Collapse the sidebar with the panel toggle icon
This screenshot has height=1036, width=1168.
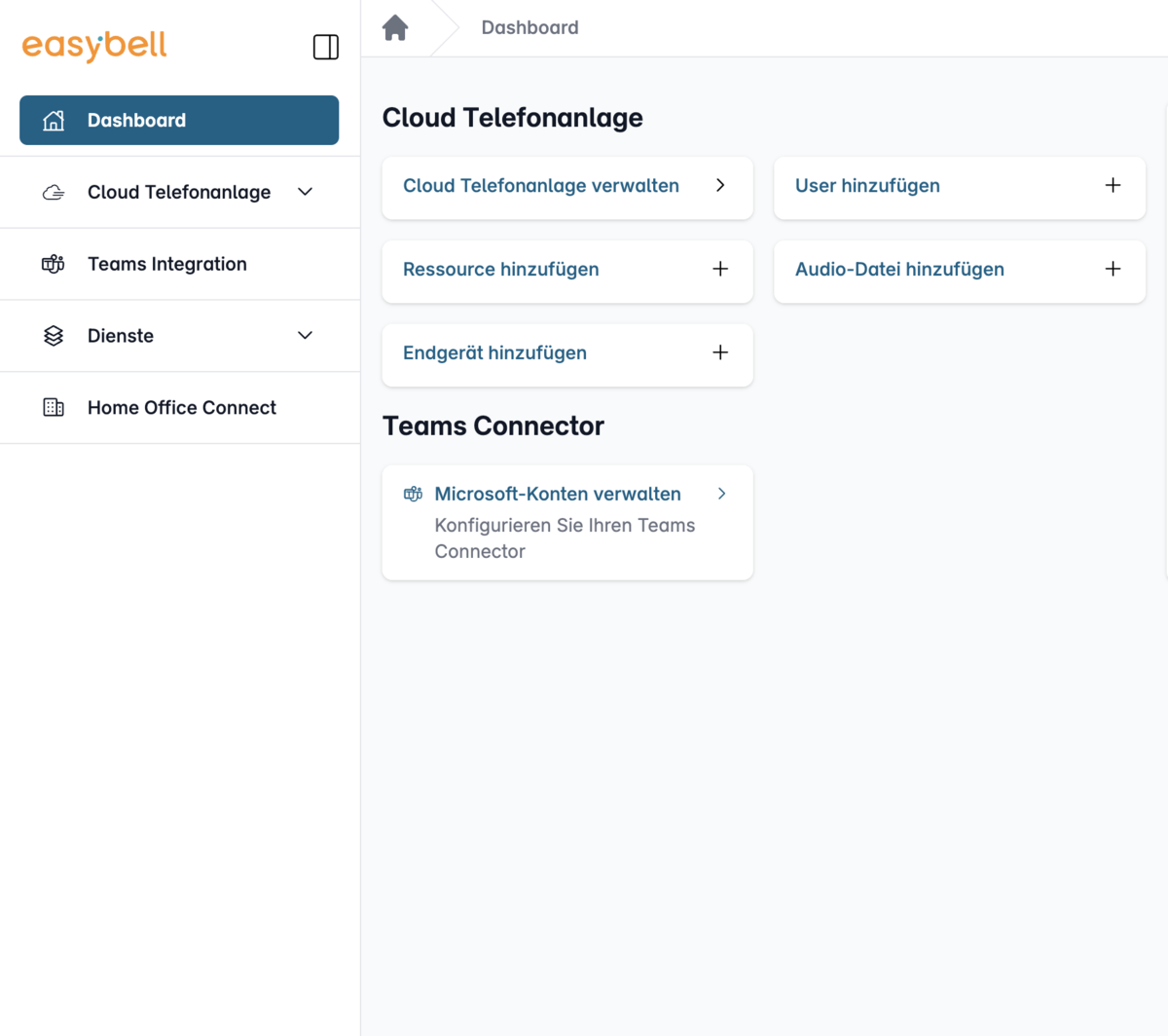[326, 47]
